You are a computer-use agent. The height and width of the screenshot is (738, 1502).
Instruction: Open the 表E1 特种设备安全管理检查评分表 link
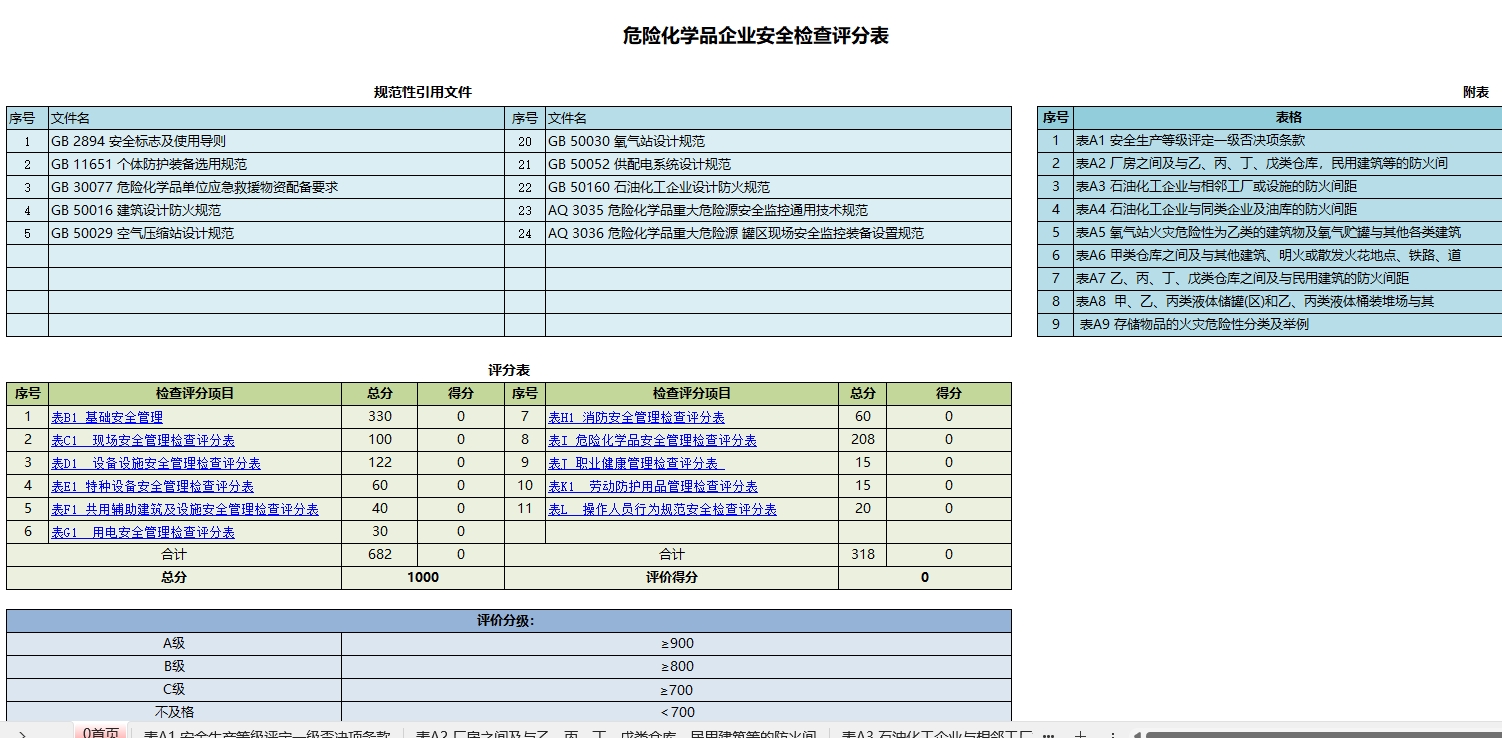[x=152, y=486]
